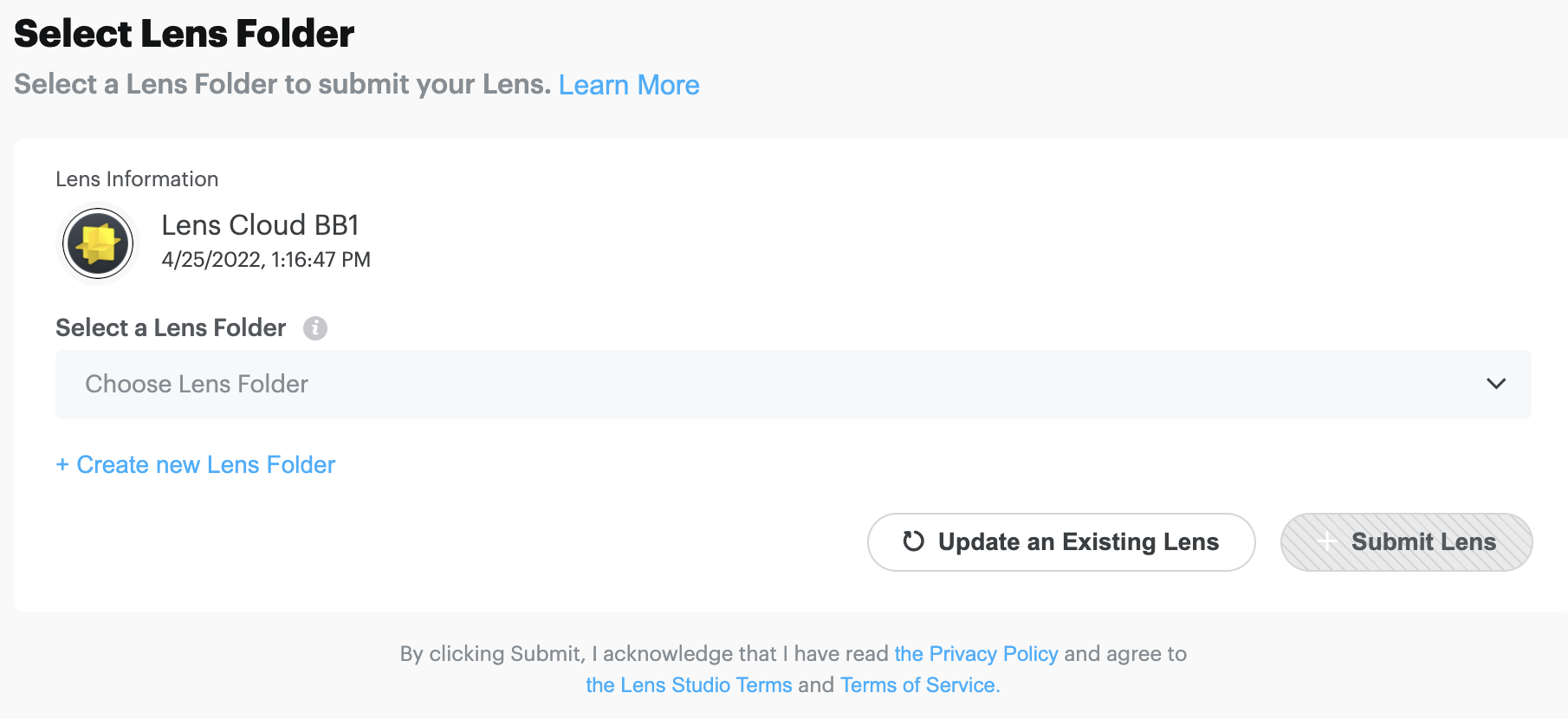Click the Lens Cloud BB1 name text

260,225
